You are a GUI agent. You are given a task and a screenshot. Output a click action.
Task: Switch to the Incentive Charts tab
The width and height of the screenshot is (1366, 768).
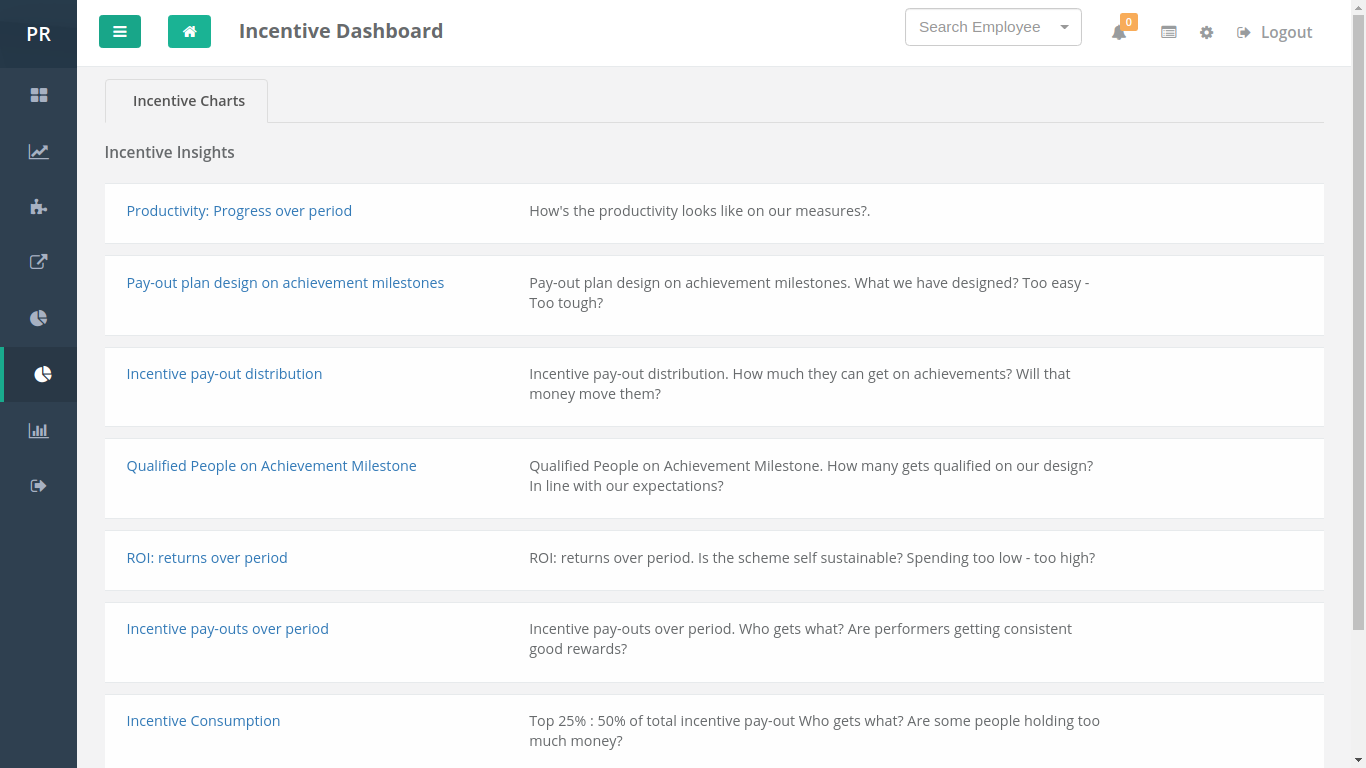(x=188, y=101)
